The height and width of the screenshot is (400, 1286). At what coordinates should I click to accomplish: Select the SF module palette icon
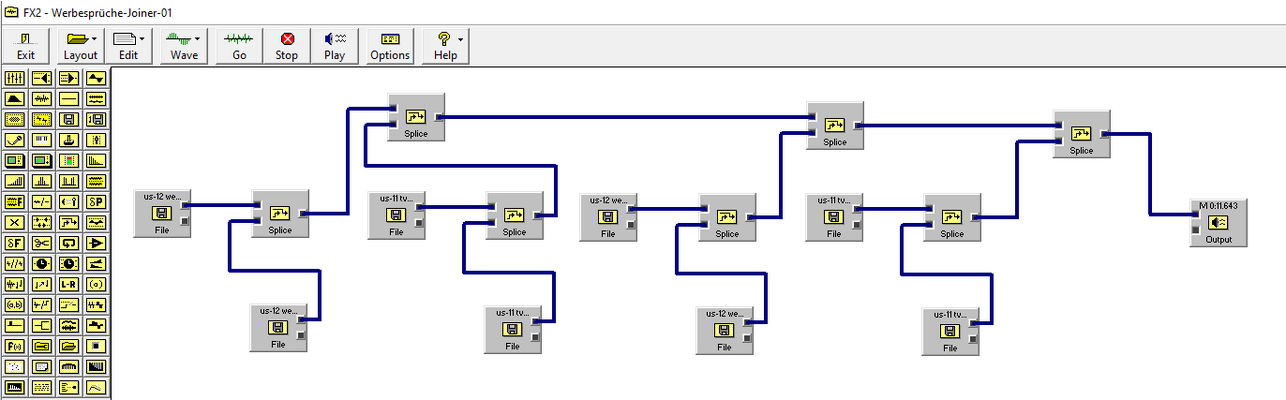pyautogui.click(x=15, y=244)
